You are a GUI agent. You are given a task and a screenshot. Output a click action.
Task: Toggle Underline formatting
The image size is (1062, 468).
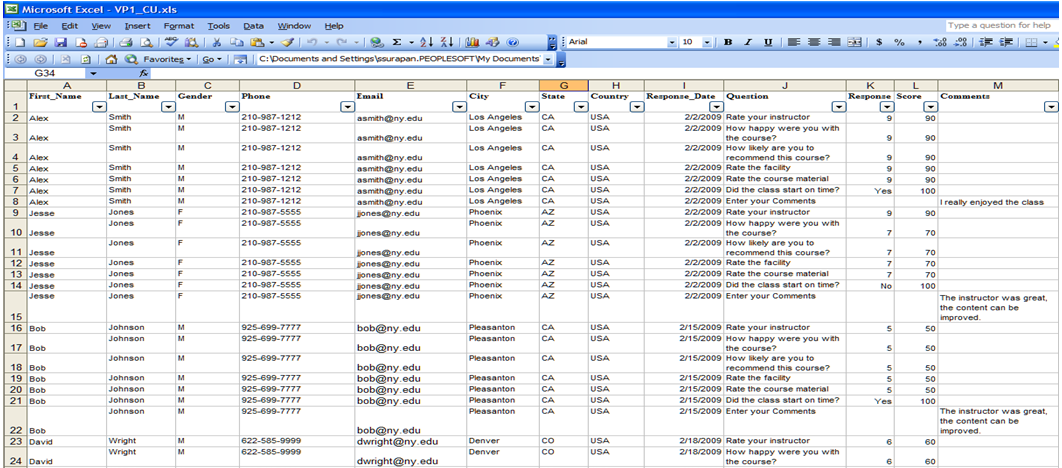tap(768, 42)
